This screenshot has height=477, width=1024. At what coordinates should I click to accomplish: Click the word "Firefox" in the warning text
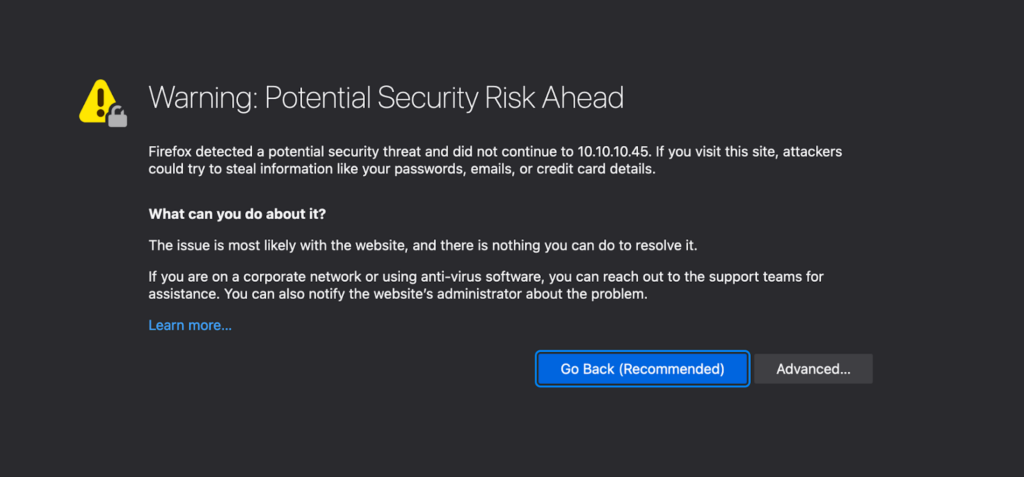point(173,151)
